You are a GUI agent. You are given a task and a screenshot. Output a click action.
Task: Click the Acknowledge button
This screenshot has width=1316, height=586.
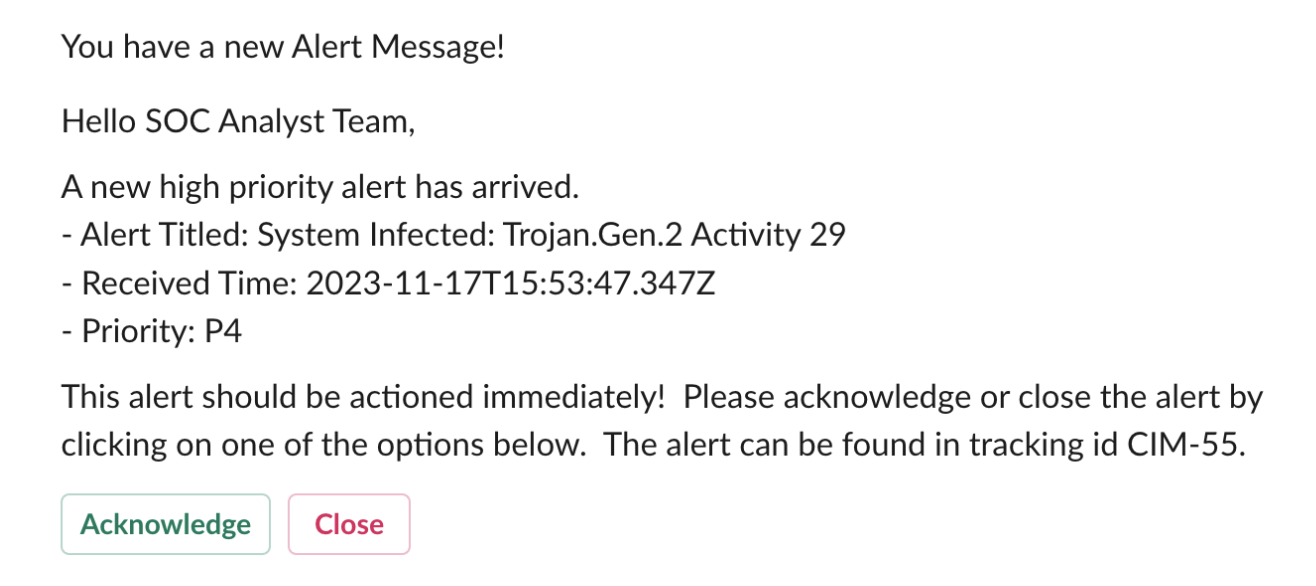pos(165,524)
